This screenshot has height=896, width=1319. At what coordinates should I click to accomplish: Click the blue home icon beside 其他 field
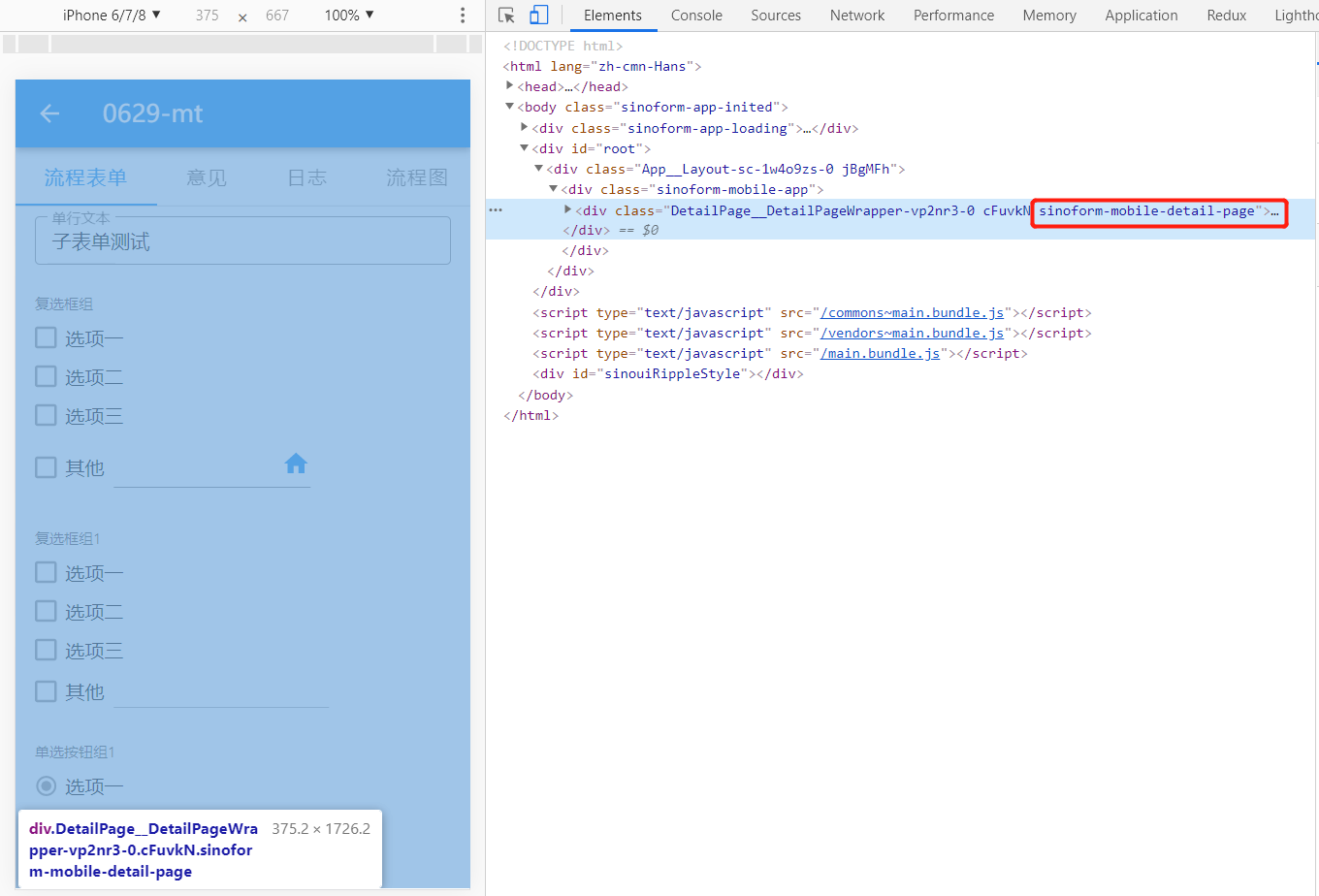pos(296,464)
